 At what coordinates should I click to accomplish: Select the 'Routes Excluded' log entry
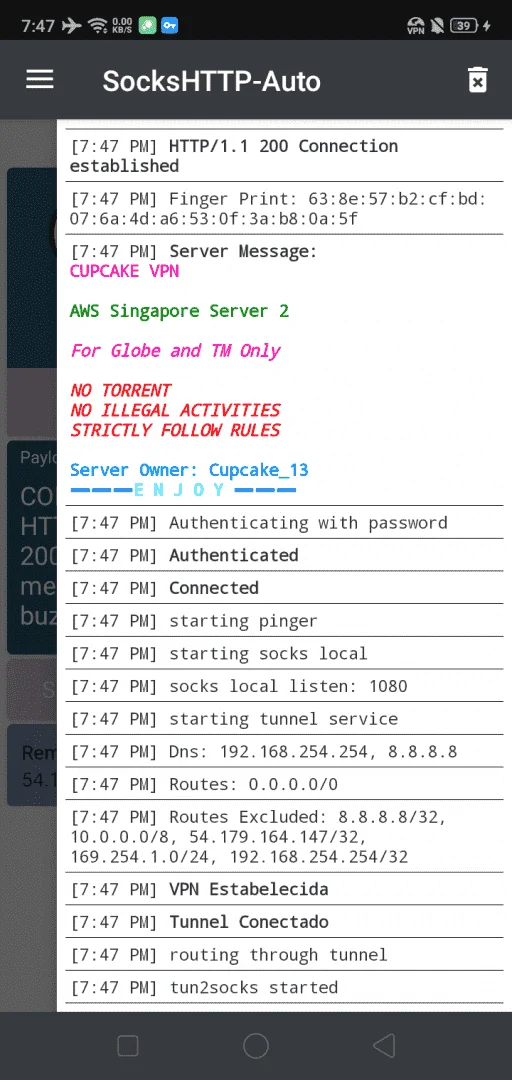click(285, 837)
